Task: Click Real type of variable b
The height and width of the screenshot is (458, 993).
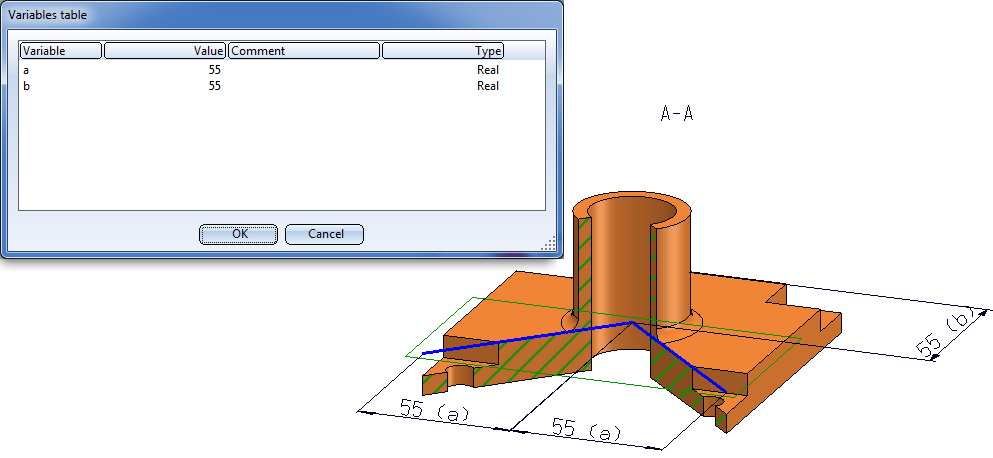Action: coord(488,86)
